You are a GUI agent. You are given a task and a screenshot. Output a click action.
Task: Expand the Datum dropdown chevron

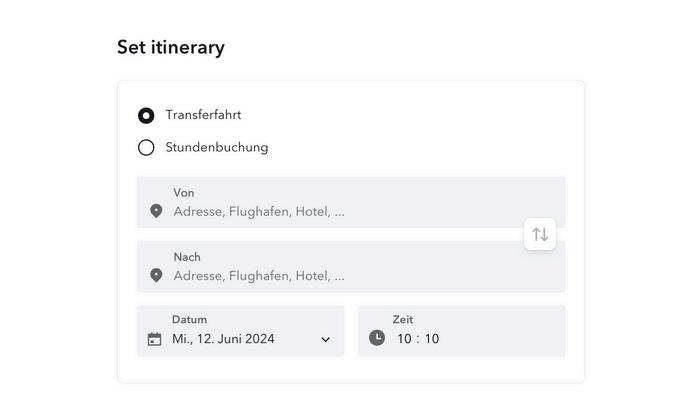pyautogui.click(x=325, y=339)
